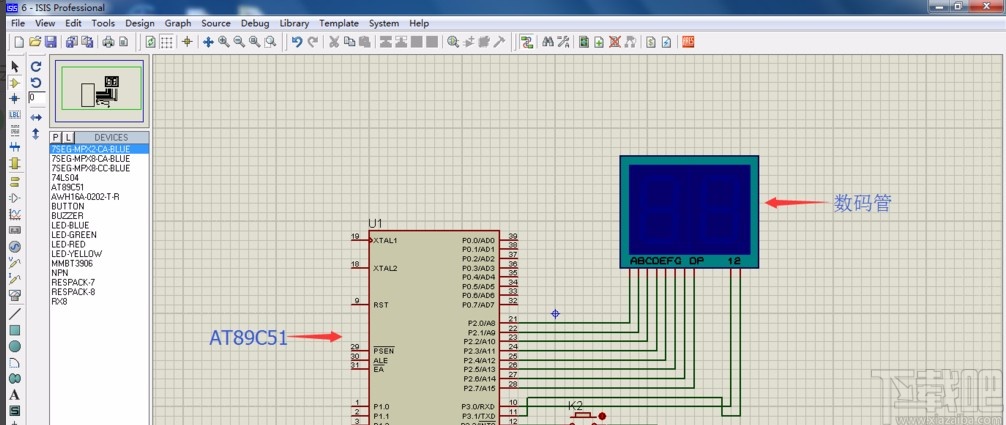The width and height of the screenshot is (1006, 425).
Task: Open the Property Assignment tool
Action: point(563,42)
